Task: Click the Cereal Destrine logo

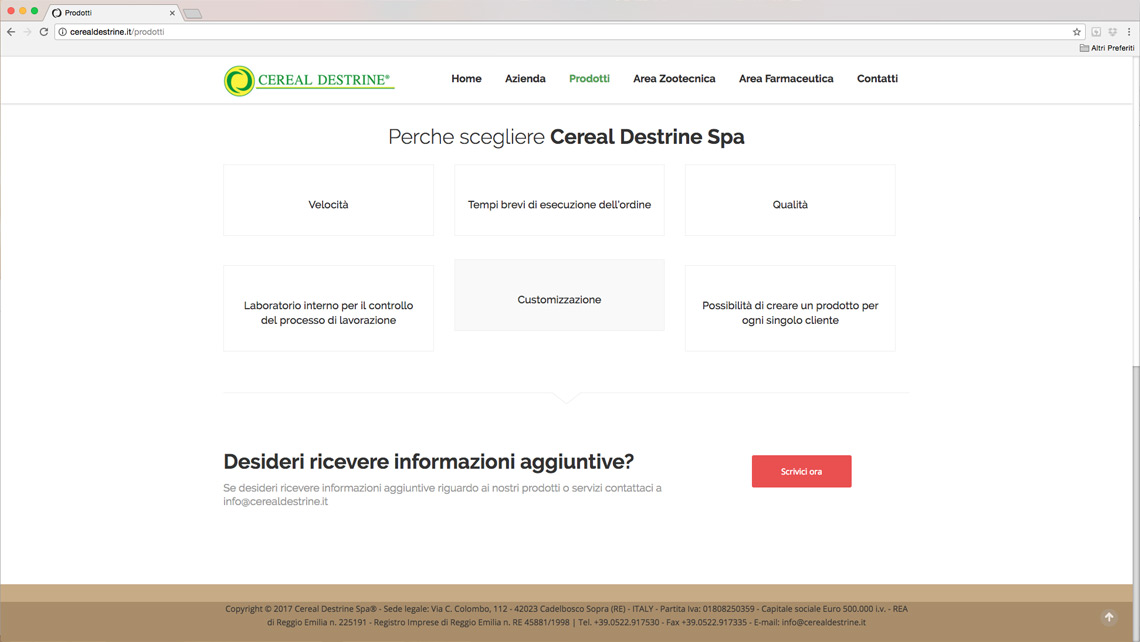Action: [x=309, y=80]
